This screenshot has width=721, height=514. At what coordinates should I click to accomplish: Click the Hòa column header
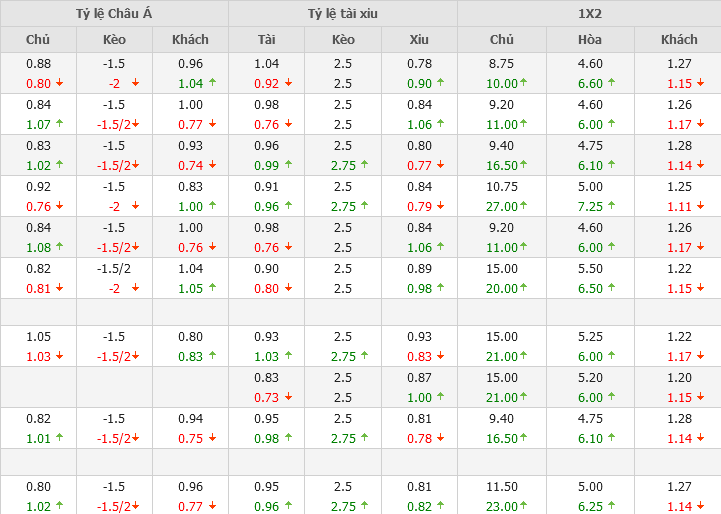point(590,39)
